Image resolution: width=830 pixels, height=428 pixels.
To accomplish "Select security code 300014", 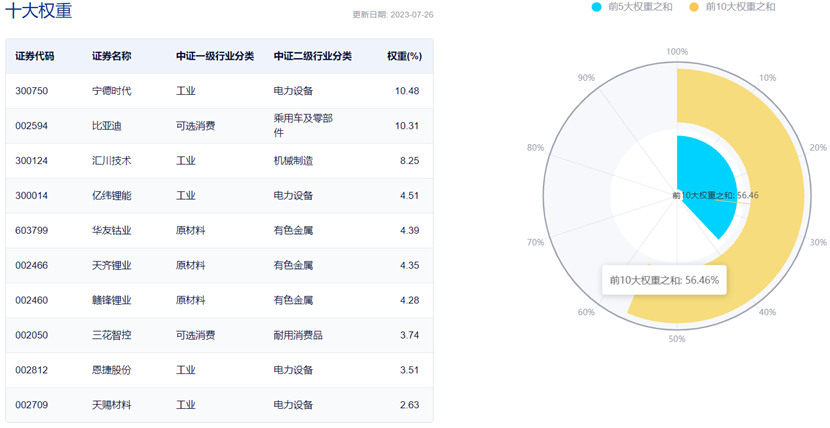I will 31,196.
